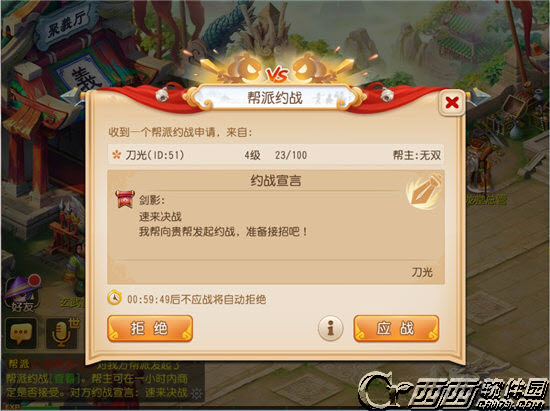Click the 帮派 channel tag in chat
The image size is (550, 411).
click(18, 364)
